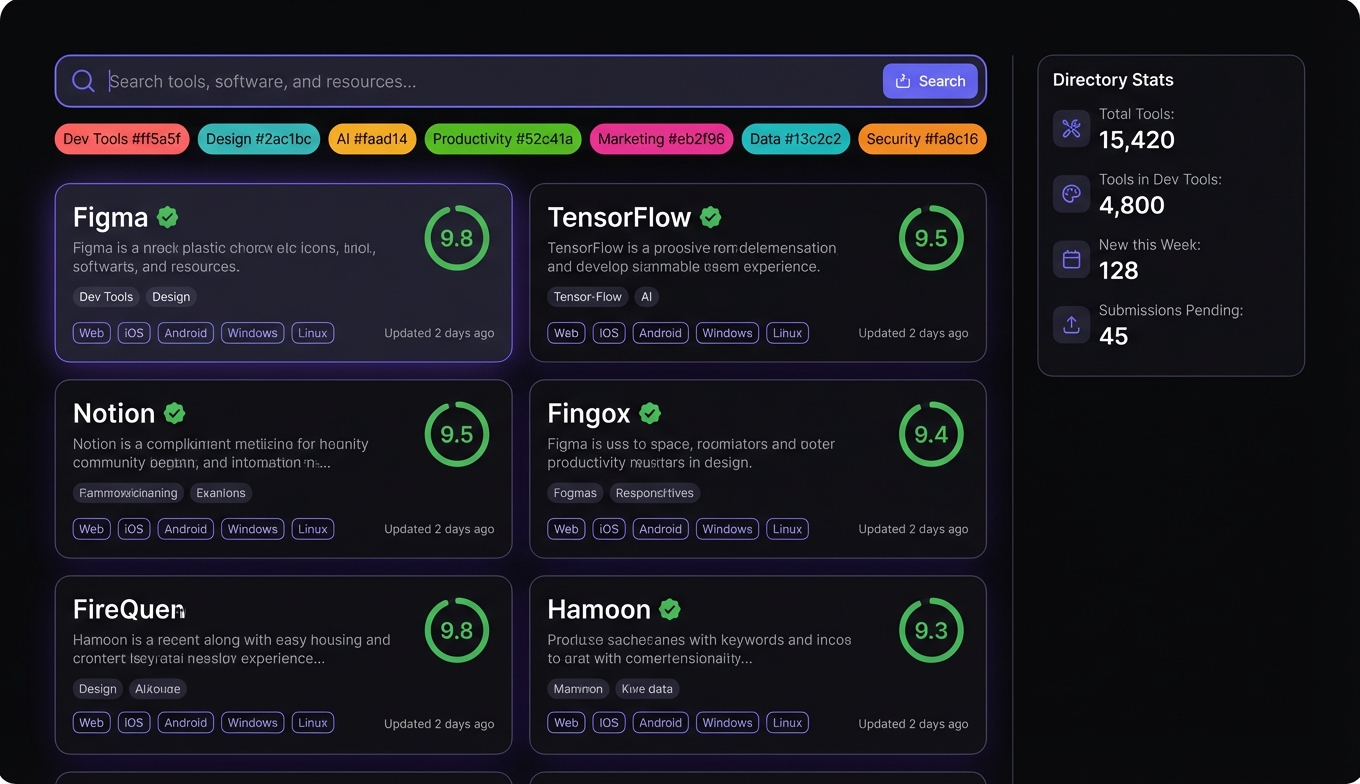Focus the search tools input field

(490, 81)
